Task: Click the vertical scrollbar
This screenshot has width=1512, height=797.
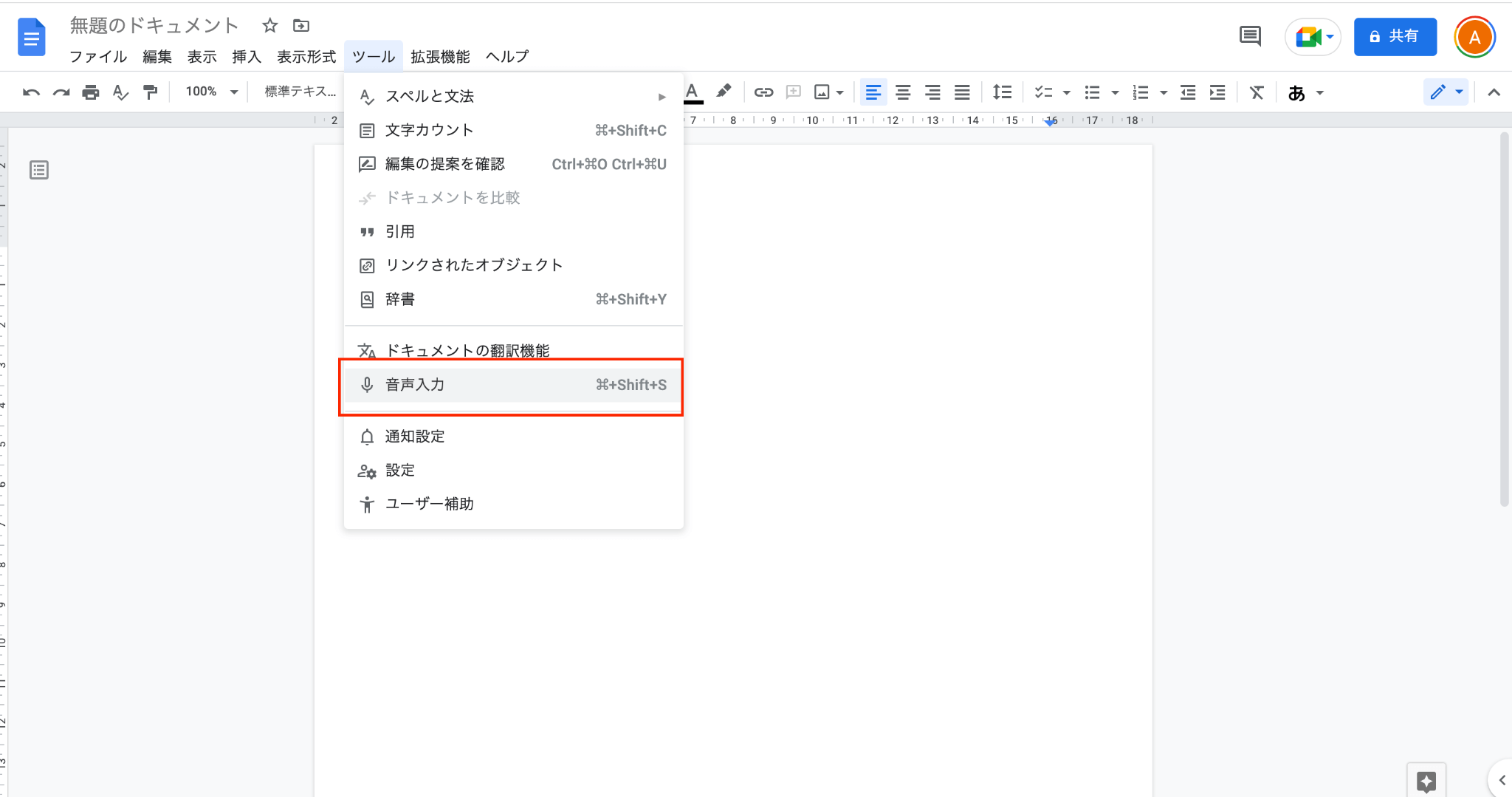Action: [x=1504, y=319]
